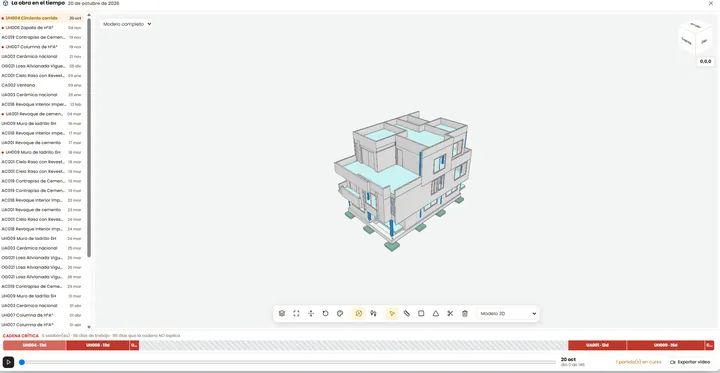This screenshot has height=373, width=720.
Task: Select UA003 Cerámica nacional row dated 01 abr
Action: click(42, 305)
